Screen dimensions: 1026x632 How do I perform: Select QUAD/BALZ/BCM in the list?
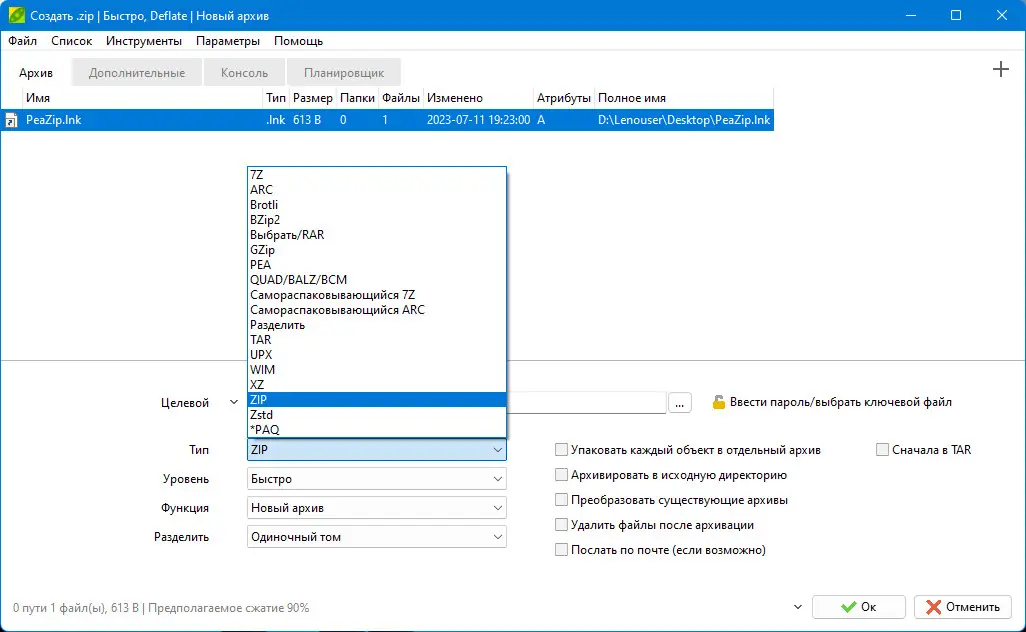point(376,280)
